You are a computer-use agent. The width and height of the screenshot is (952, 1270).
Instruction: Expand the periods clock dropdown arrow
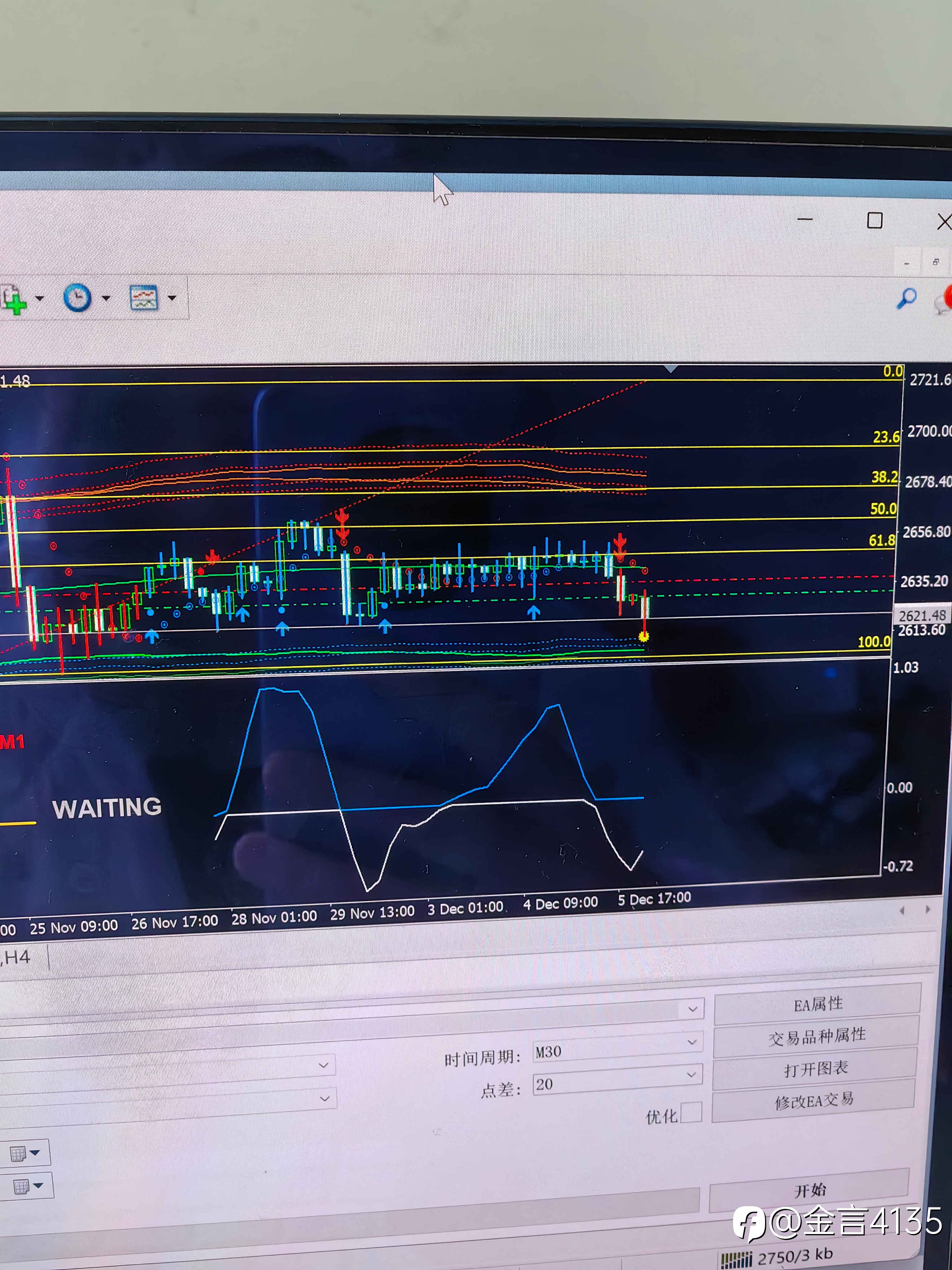click(x=106, y=298)
